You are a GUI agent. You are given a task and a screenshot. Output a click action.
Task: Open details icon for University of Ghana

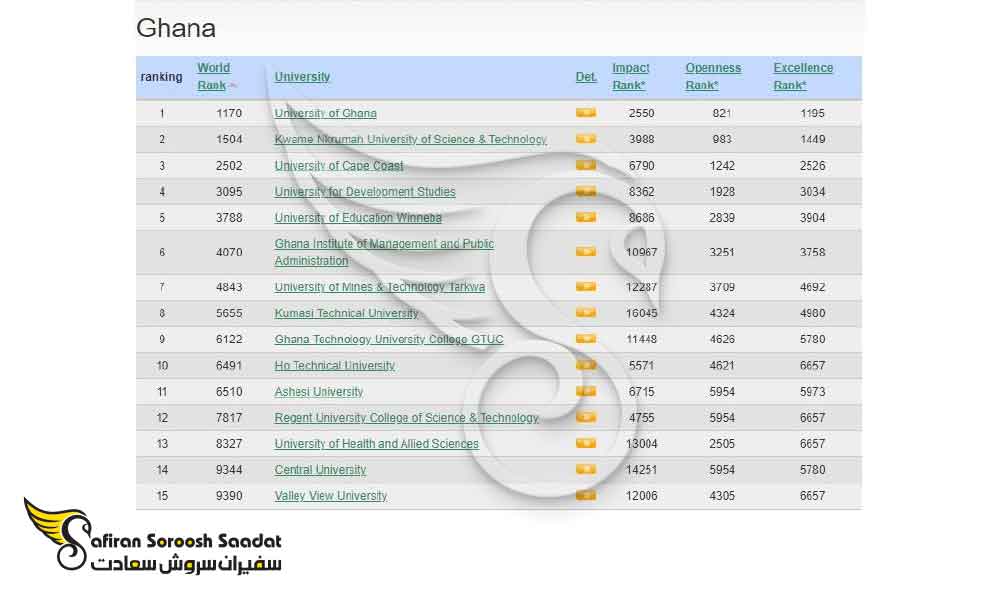pos(585,113)
